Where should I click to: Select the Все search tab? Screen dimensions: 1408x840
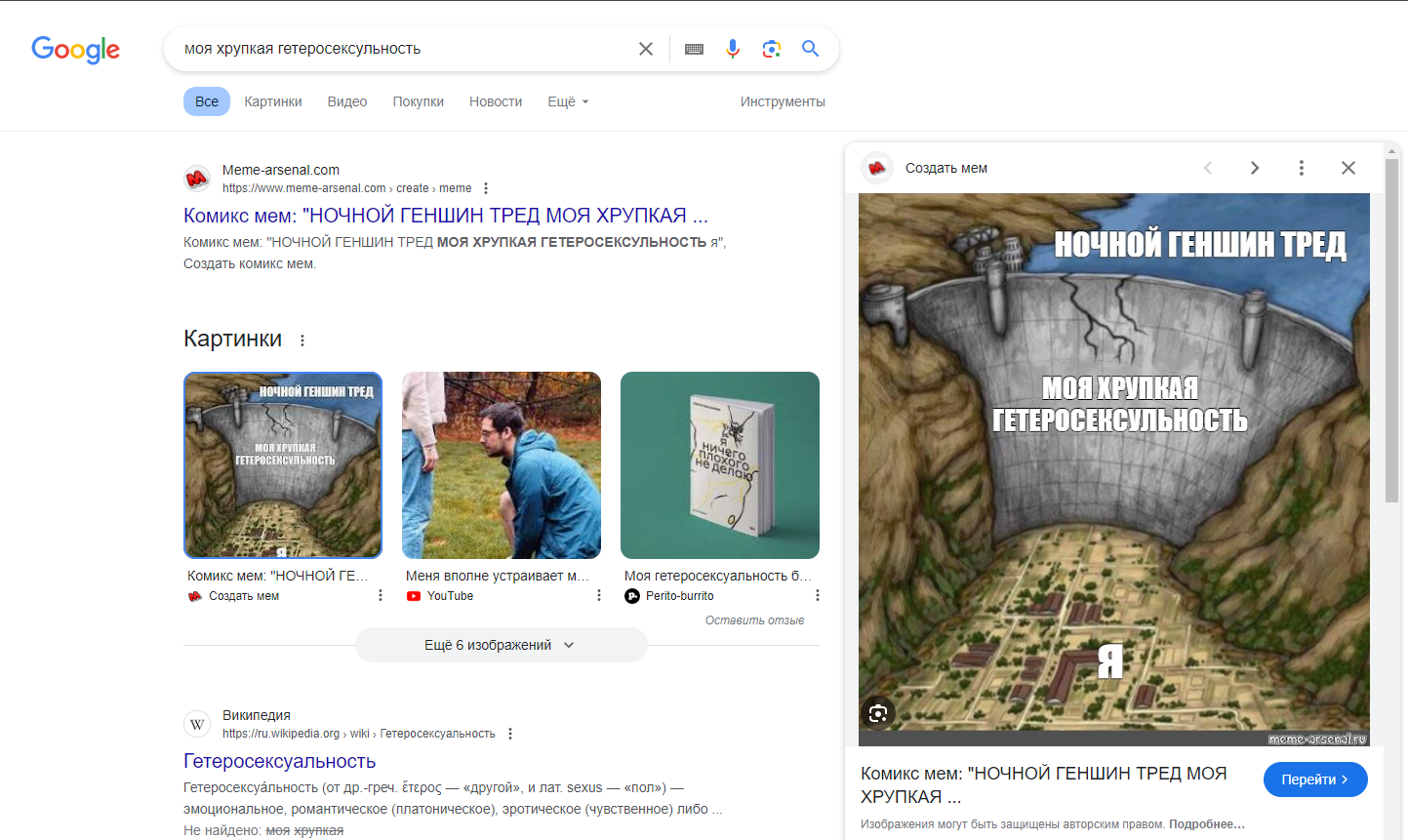pyautogui.click(x=207, y=101)
